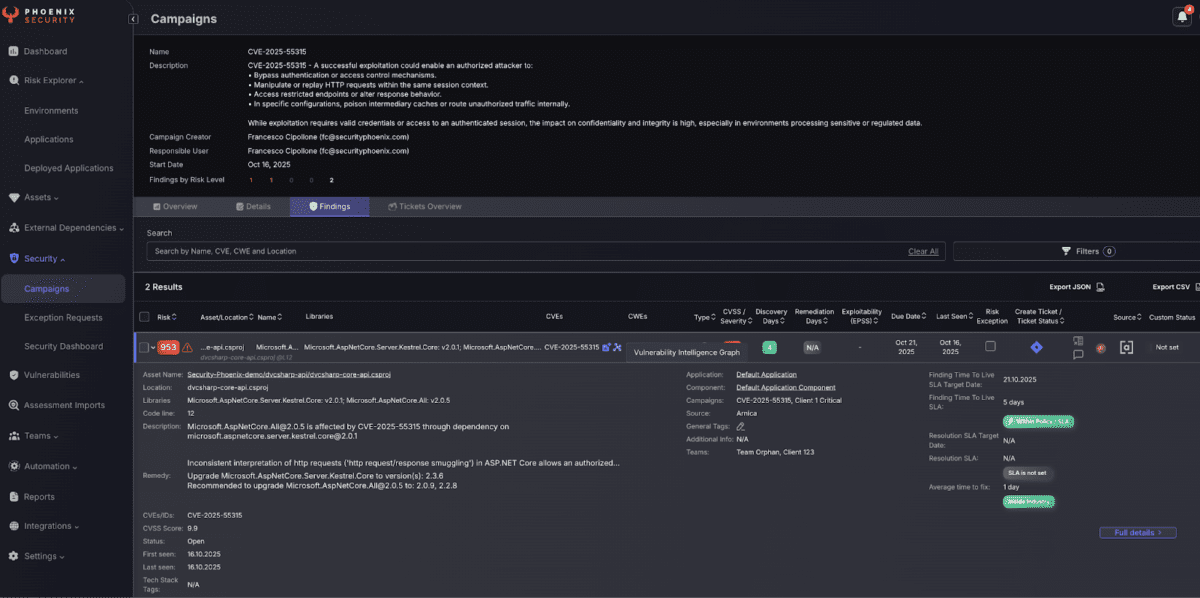Screen dimensions: 1200x598
Task: Open the notifications bell
Action: pos(1181,17)
